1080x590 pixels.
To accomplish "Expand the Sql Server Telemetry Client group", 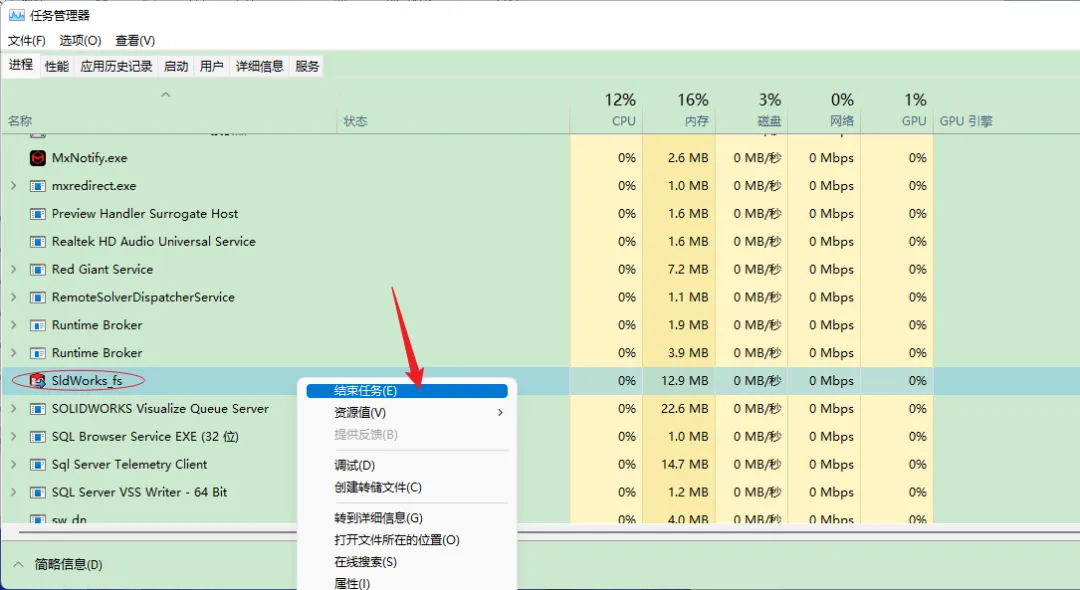I will pos(13,465).
